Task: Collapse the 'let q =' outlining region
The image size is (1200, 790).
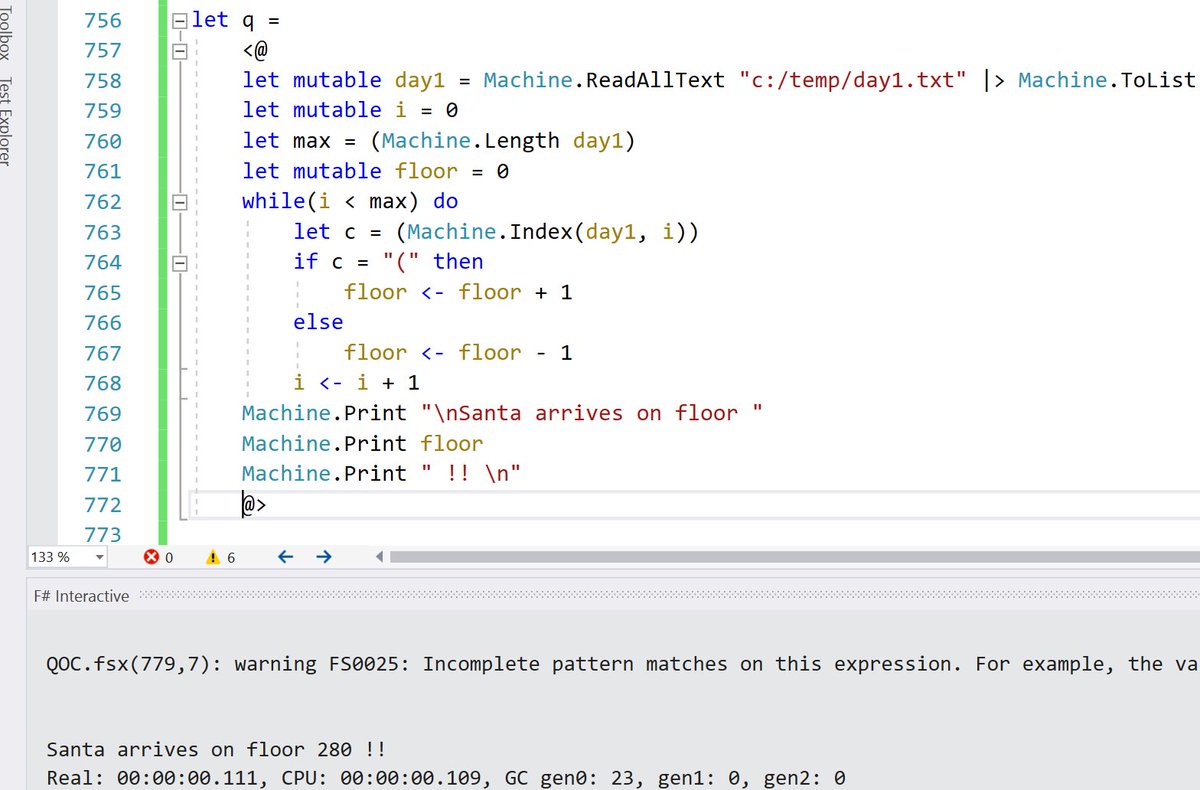Action: (180, 21)
